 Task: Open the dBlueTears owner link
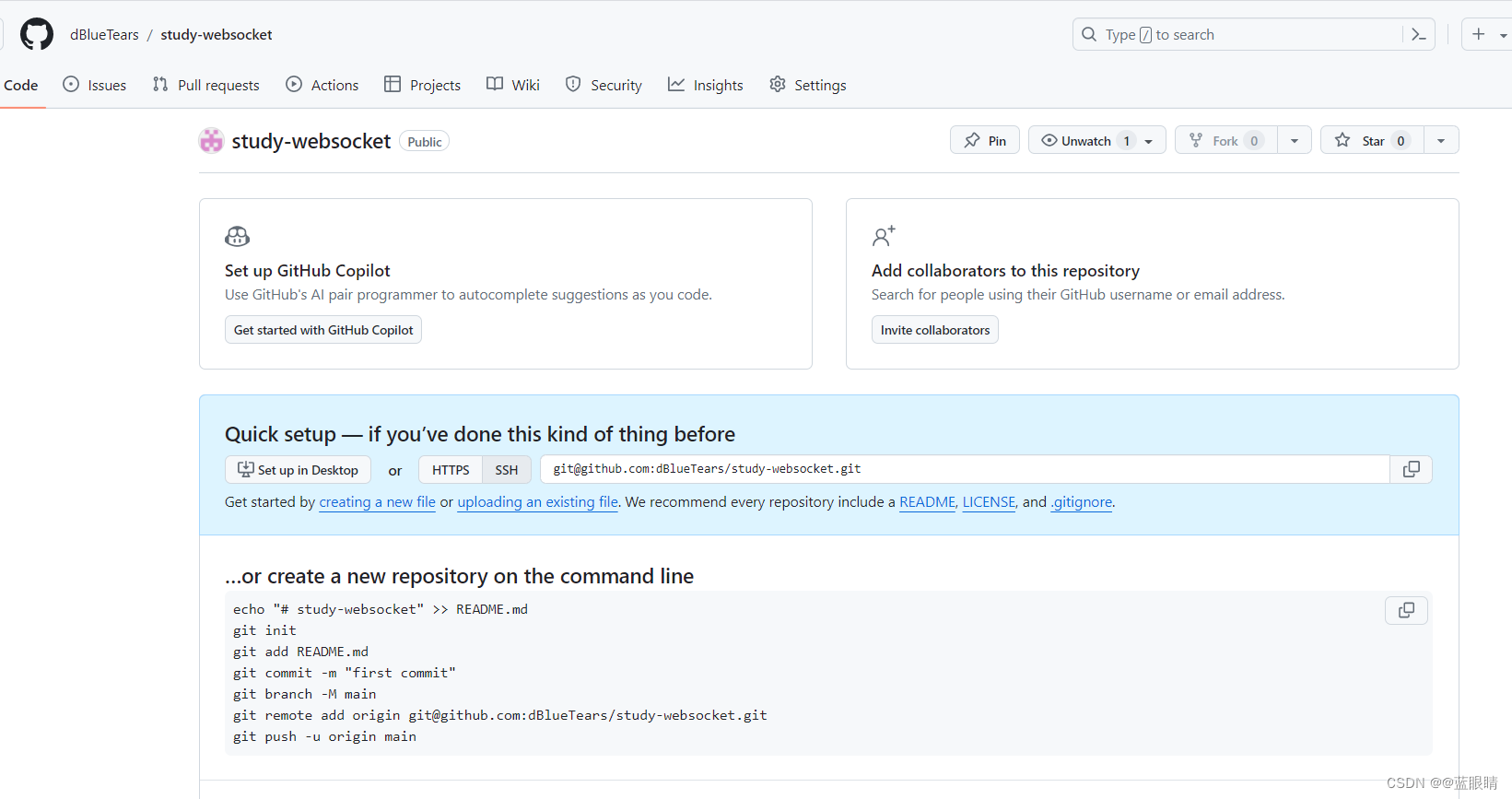click(104, 34)
